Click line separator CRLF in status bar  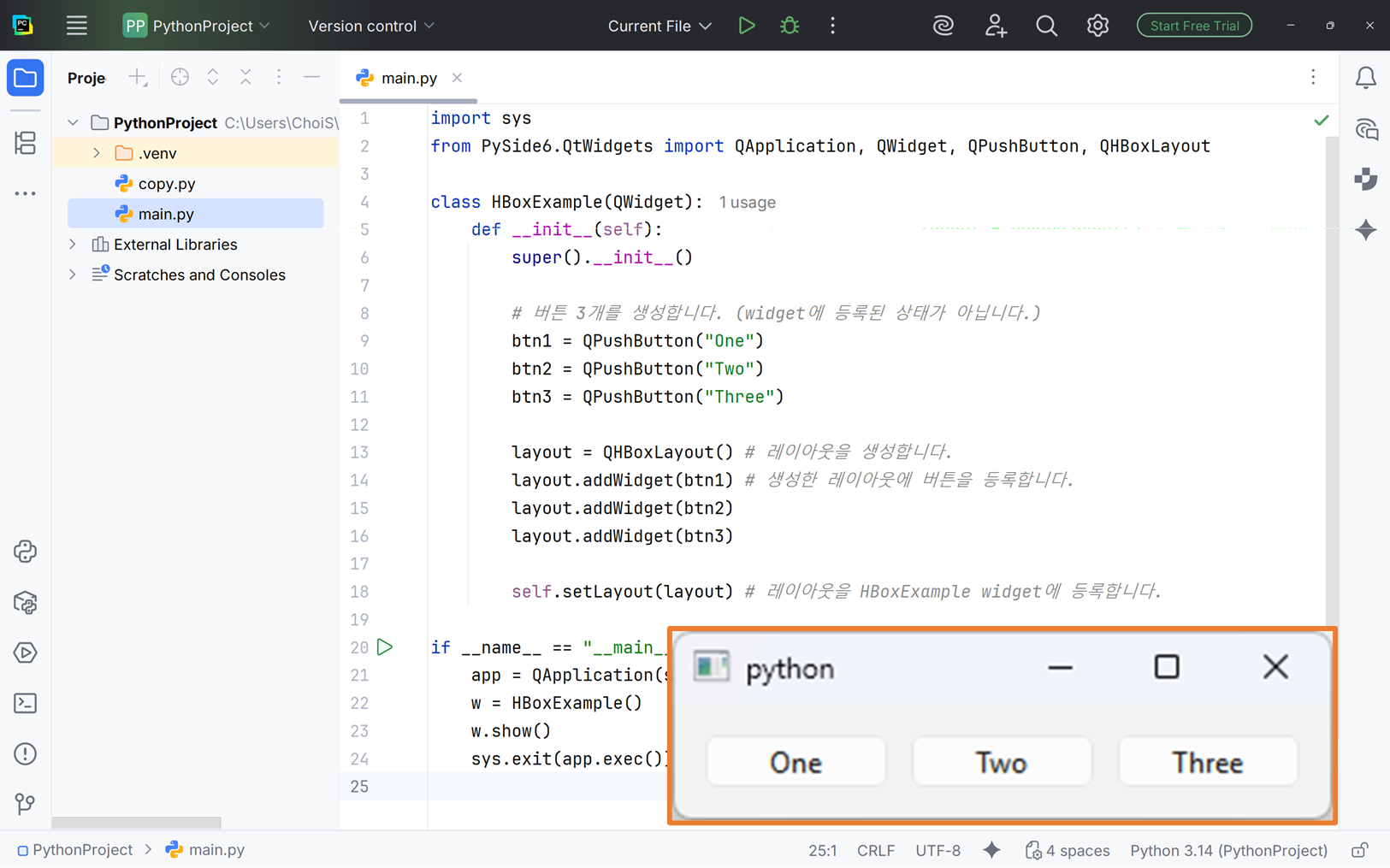pos(876,850)
